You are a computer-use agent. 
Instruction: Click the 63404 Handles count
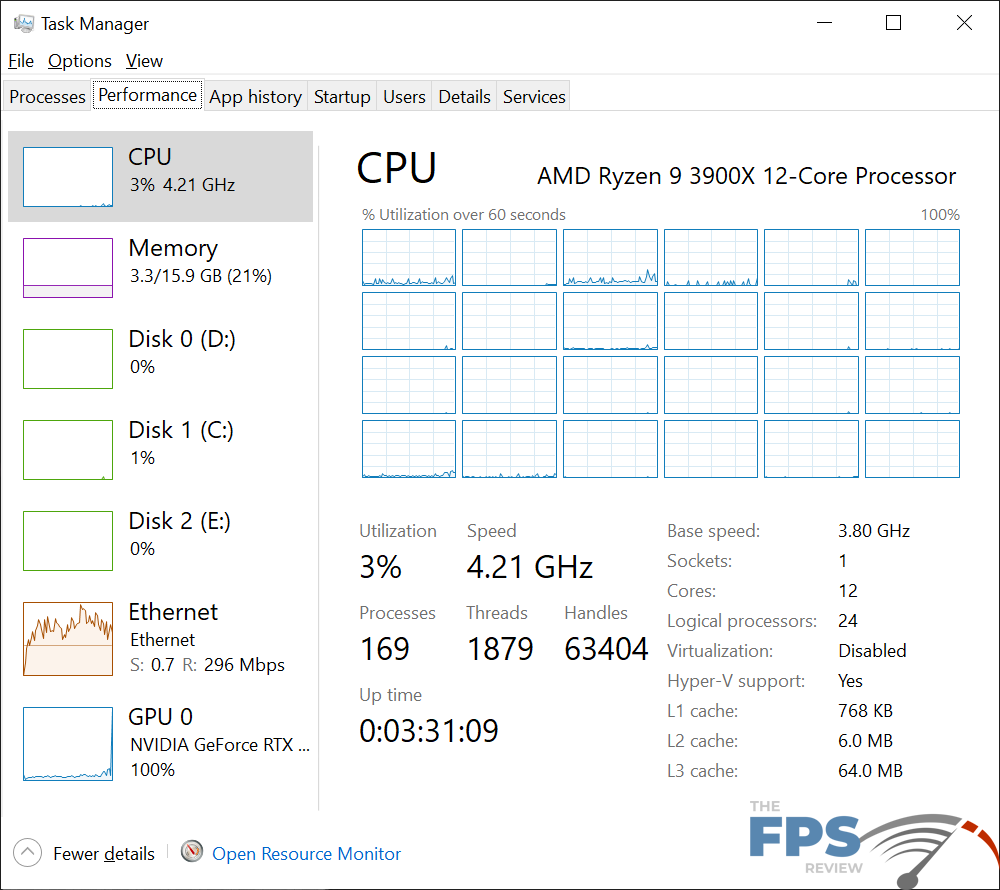606,649
